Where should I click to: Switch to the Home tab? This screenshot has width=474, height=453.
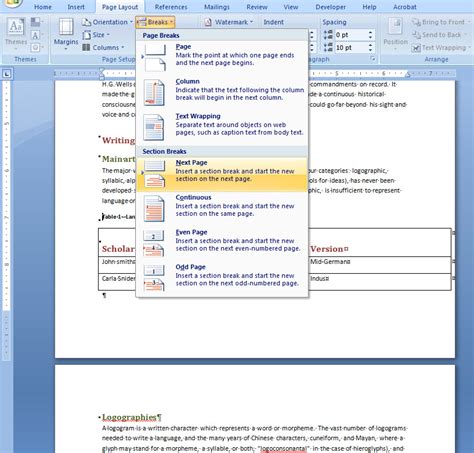pyautogui.click(x=43, y=7)
